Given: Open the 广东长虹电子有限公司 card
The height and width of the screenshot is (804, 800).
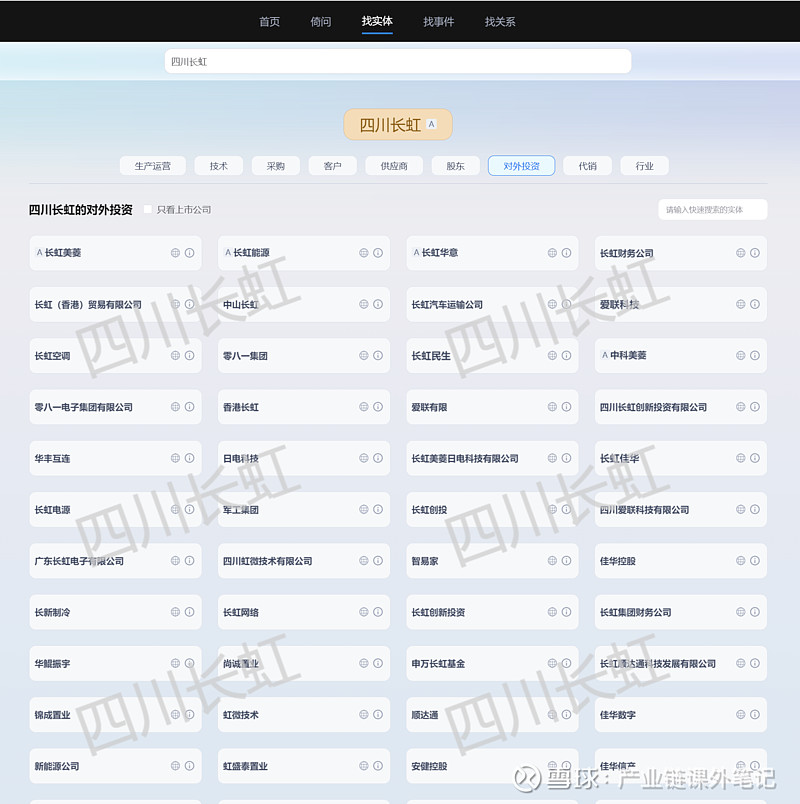Looking at the screenshot, I should coord(115,560).
